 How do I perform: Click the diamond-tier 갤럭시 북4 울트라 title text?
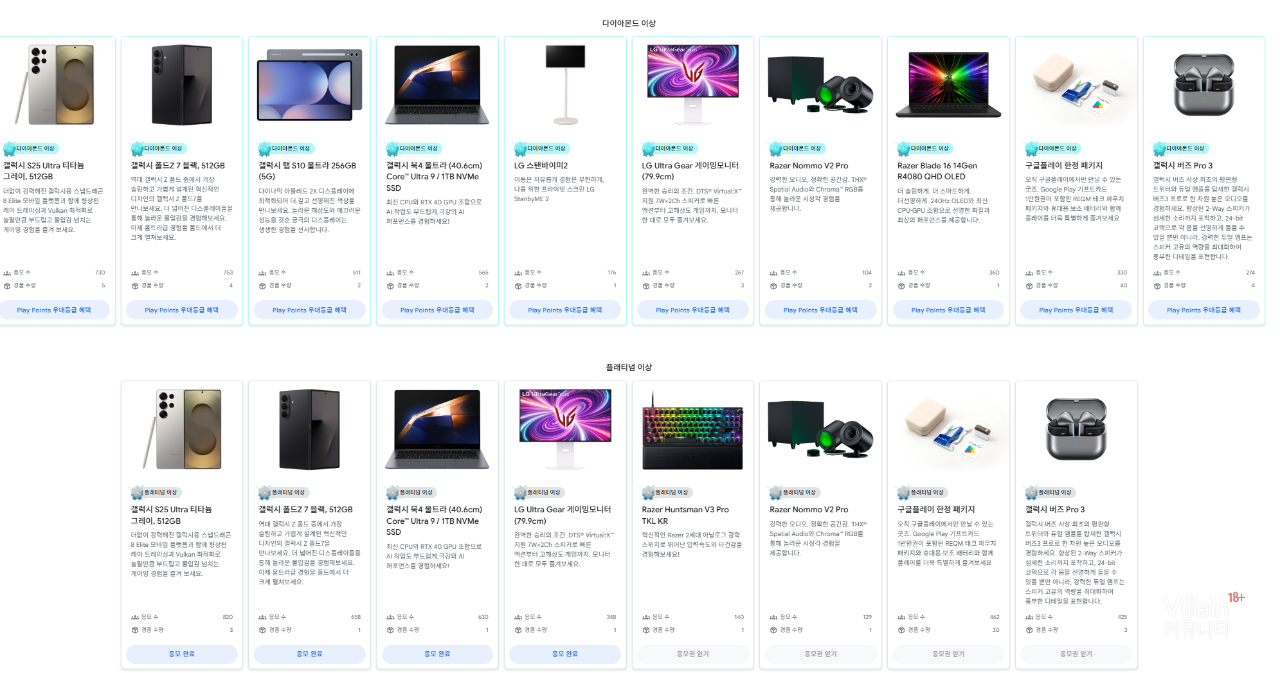tap(434, 176)
